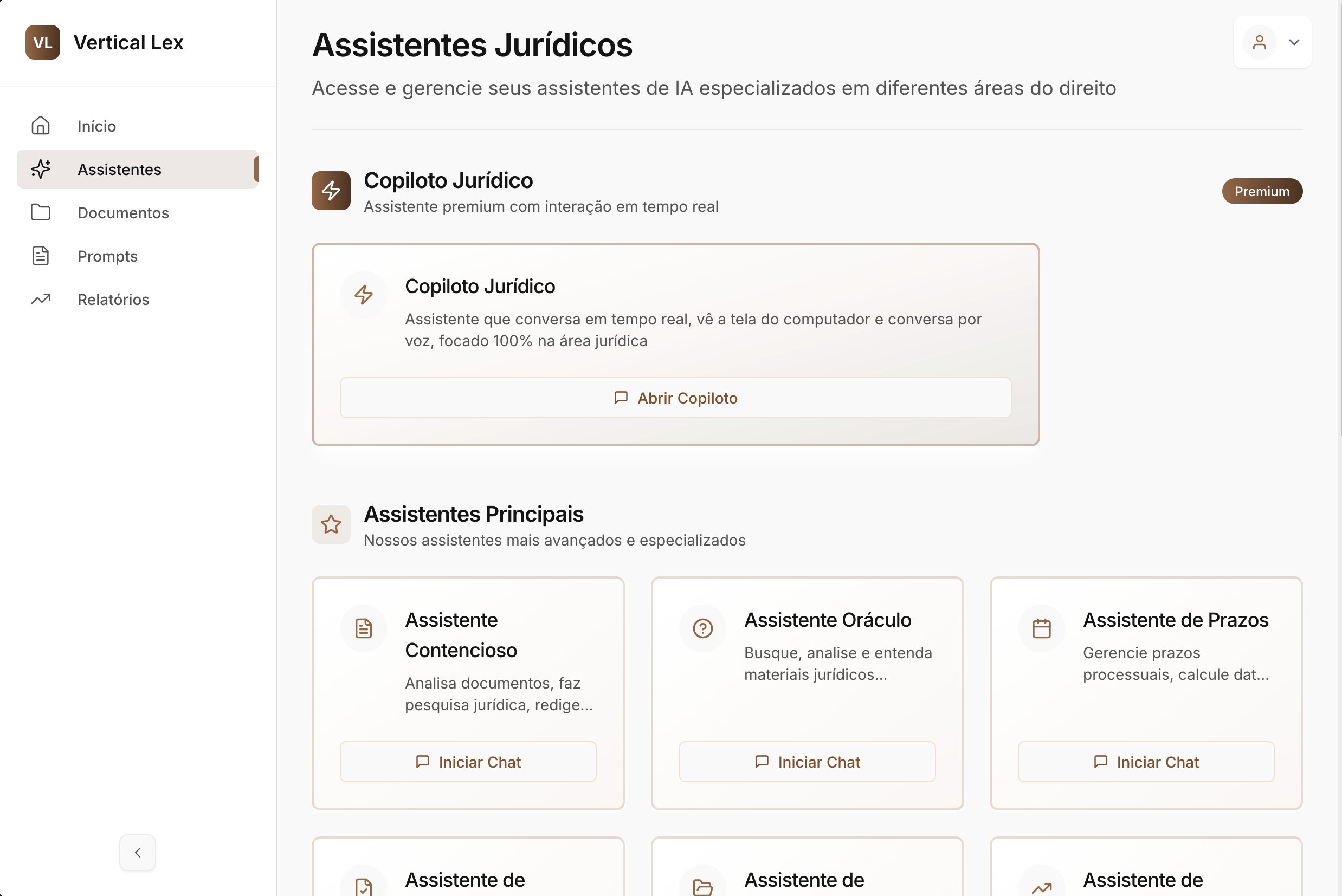Click the Premium badge
1342x896 pixels.
point(1262,191)
